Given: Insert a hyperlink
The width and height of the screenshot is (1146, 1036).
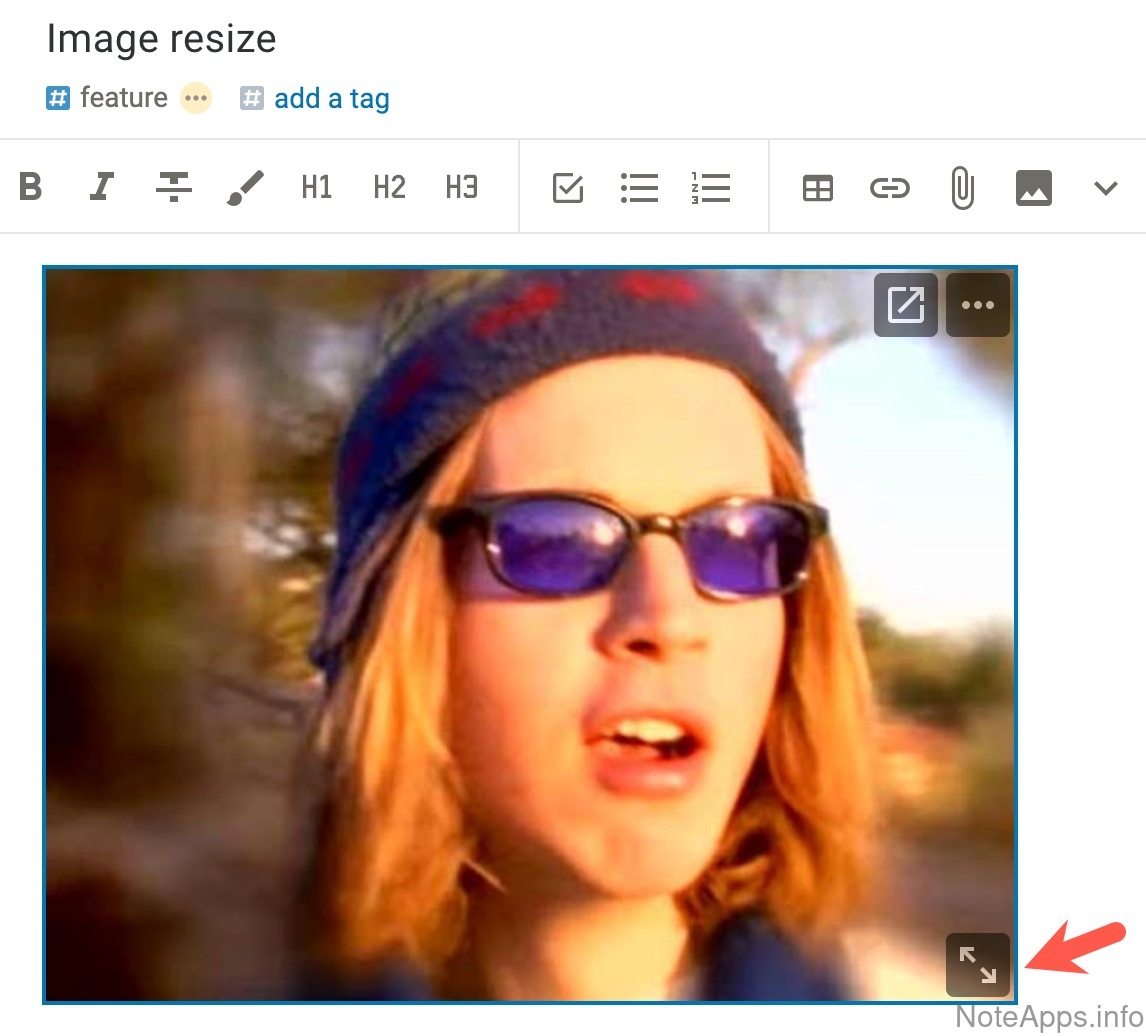Looking at the screenshot, I should pos(889,187).
